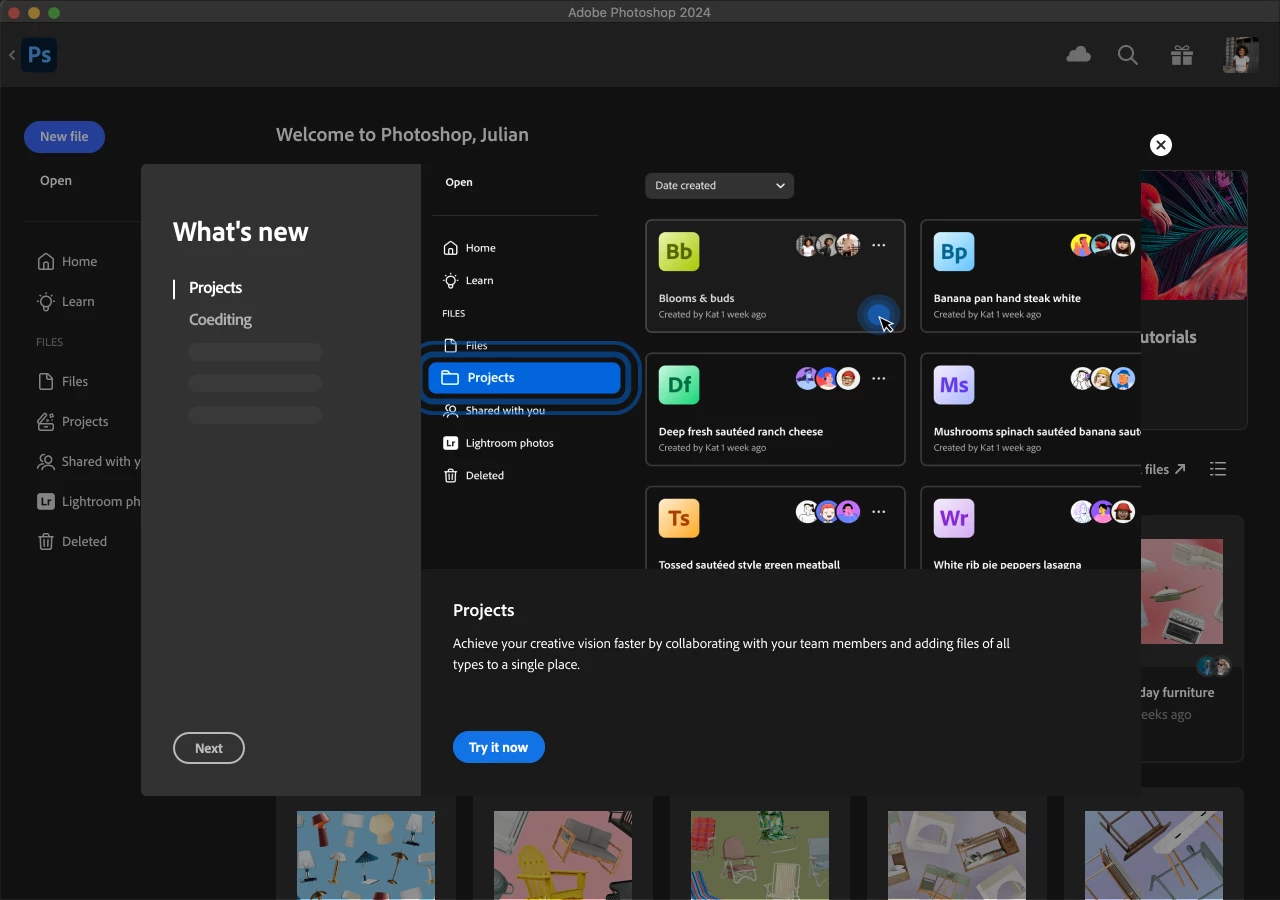Open the What's new gift icon
This screenshot has height=900, width=1280.
coord(1182,55)
